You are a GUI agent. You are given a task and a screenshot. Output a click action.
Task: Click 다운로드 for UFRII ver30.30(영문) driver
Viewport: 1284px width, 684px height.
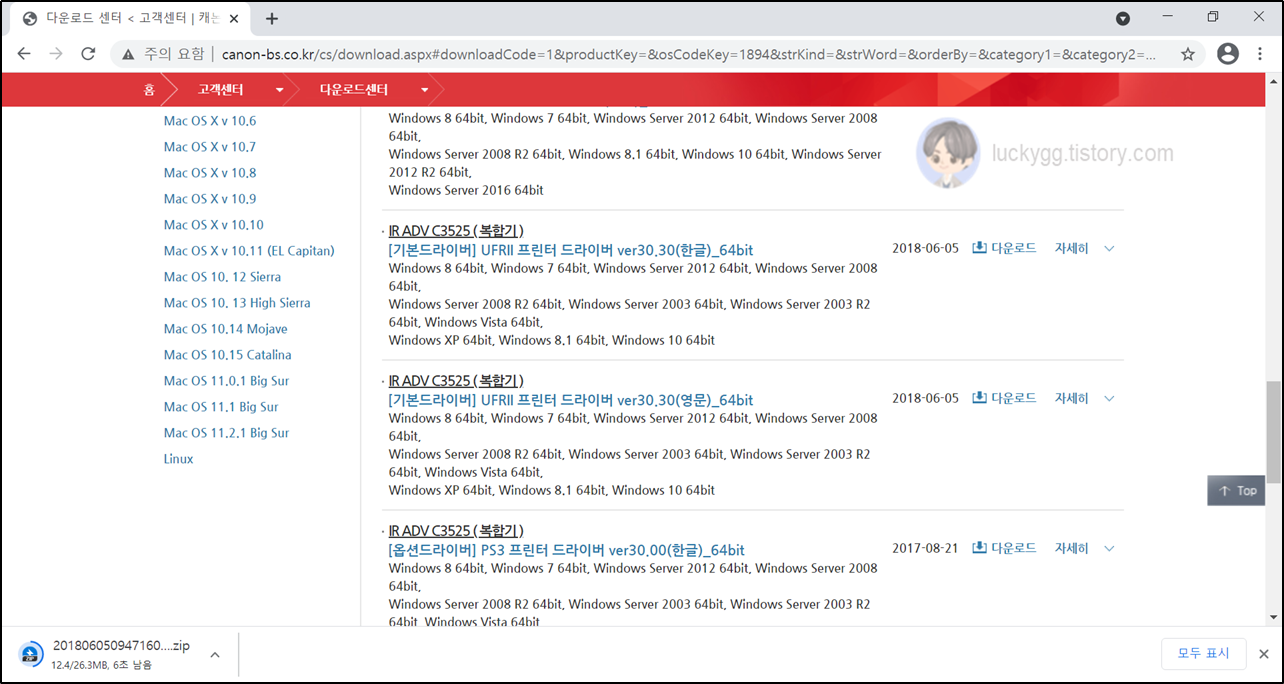pyautogui.click(x=1005, y=398)
